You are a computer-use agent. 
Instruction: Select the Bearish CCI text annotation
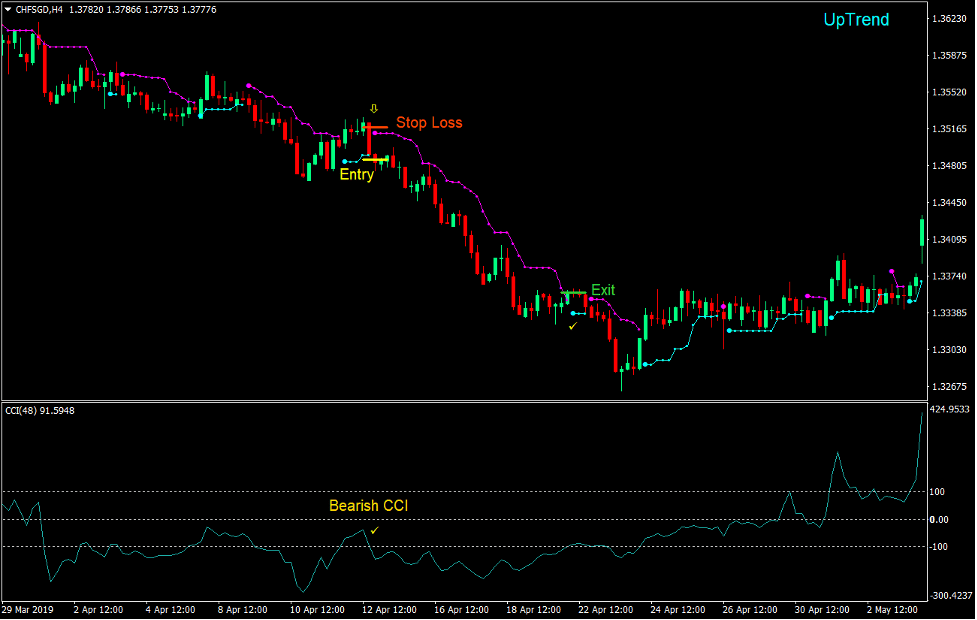coord(370,506)
